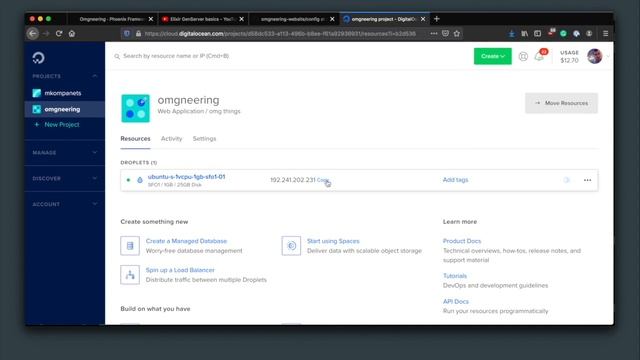Click the droplet icon beside ubuntu-s-1vcpu-1gb-sfo1-01
The width and height of the screenshot is (640, 360).
pos(140,180)
